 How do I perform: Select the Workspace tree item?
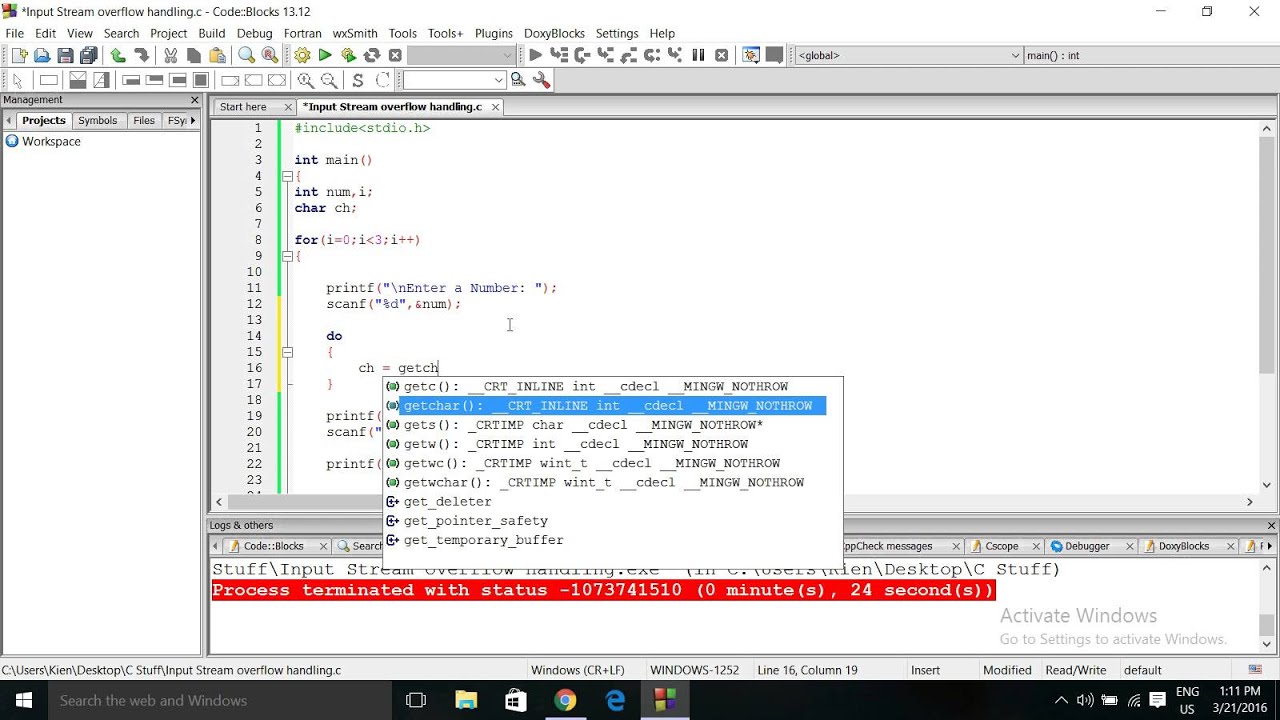click(42, 141)
